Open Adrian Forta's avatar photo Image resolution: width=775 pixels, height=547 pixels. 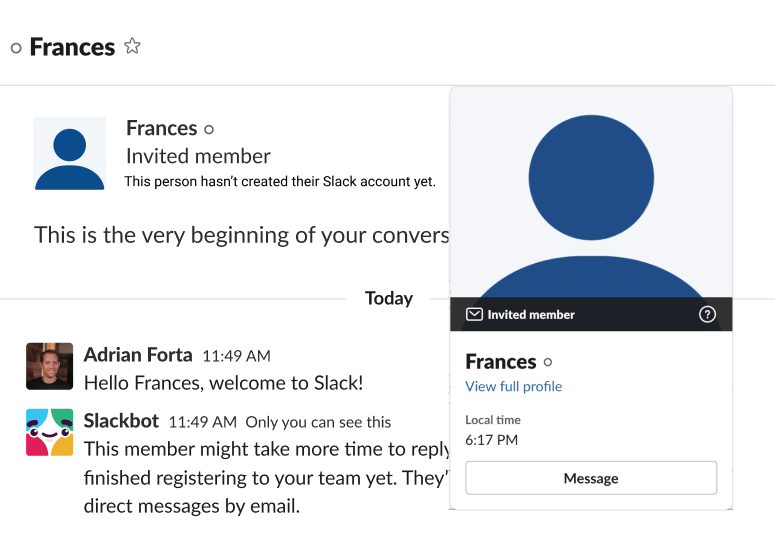(x=49, y=366)
